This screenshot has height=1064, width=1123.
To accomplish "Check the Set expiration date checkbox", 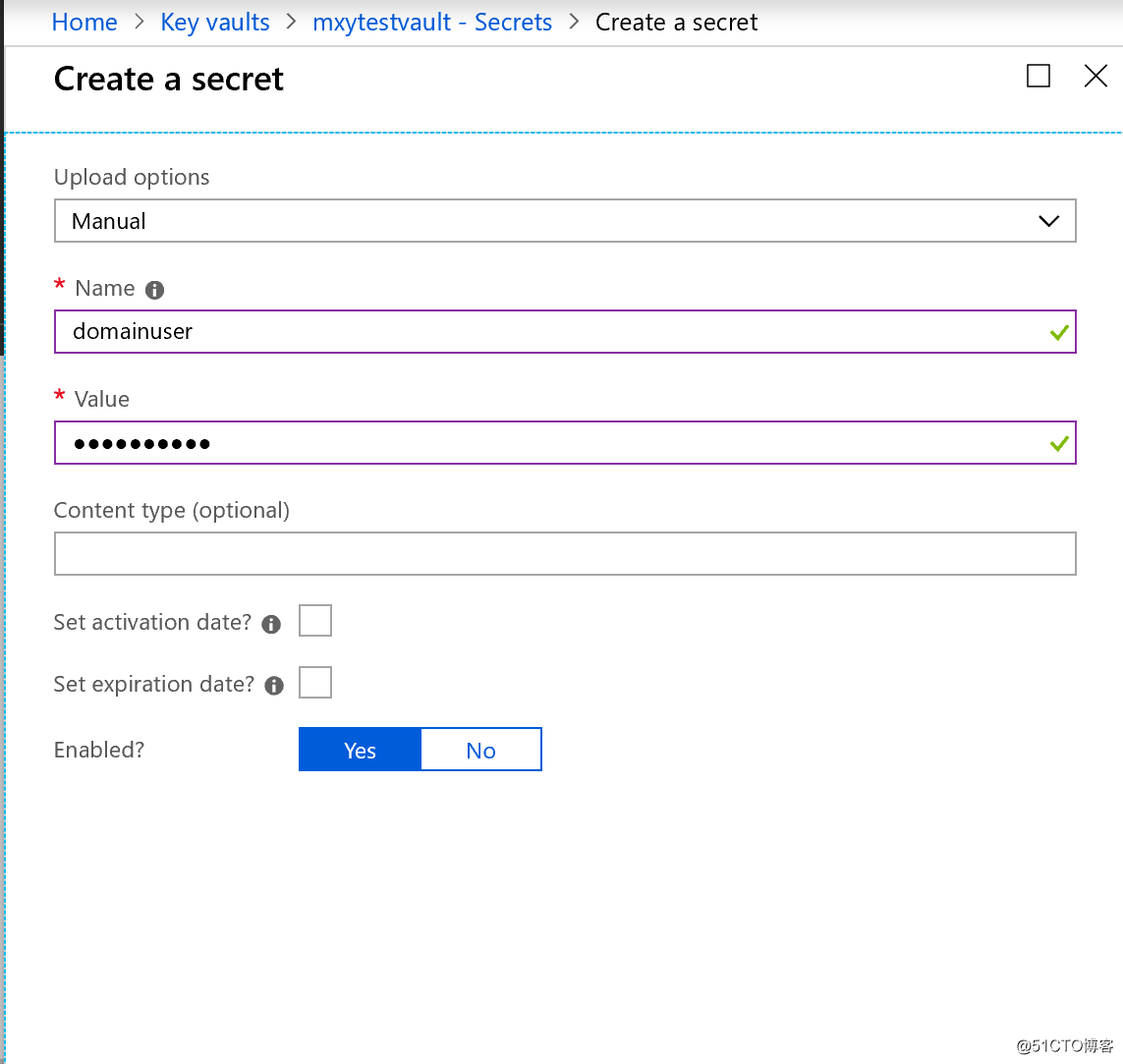I will click(x=315, y=682).
